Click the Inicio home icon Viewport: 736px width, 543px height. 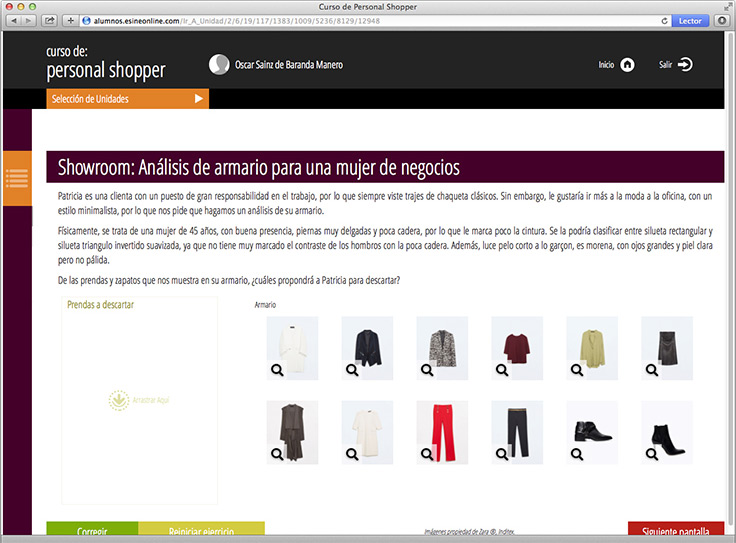(x=627, y=65)
